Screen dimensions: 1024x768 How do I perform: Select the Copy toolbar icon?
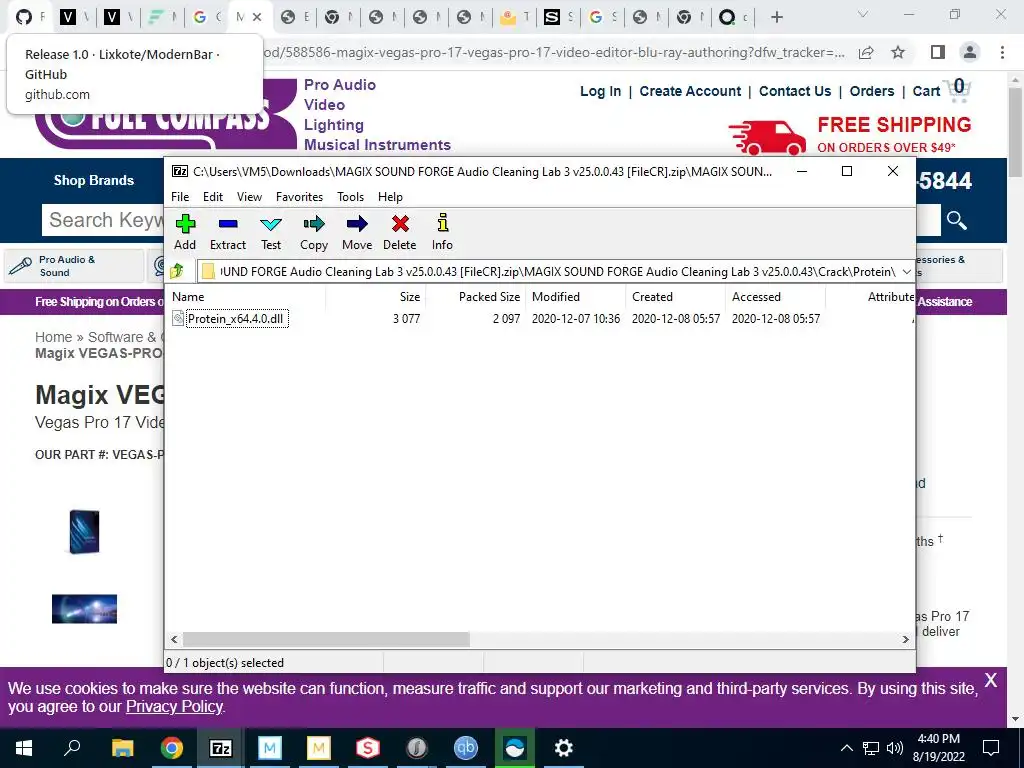(x=313, y=232)
